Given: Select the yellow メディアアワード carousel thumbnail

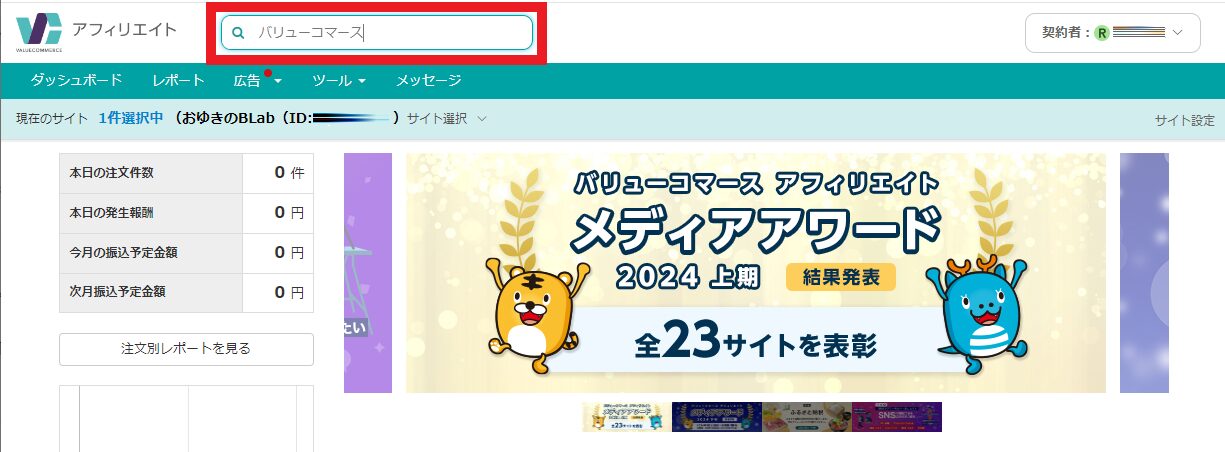Looking at the screenshot, I should (x=627, y=417).
